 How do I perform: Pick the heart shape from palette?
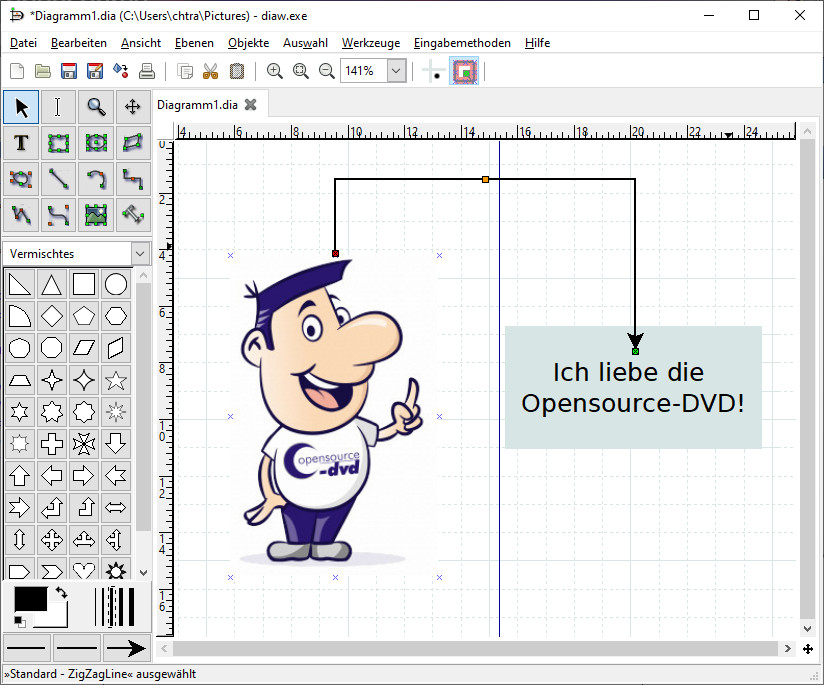point(84,572)
